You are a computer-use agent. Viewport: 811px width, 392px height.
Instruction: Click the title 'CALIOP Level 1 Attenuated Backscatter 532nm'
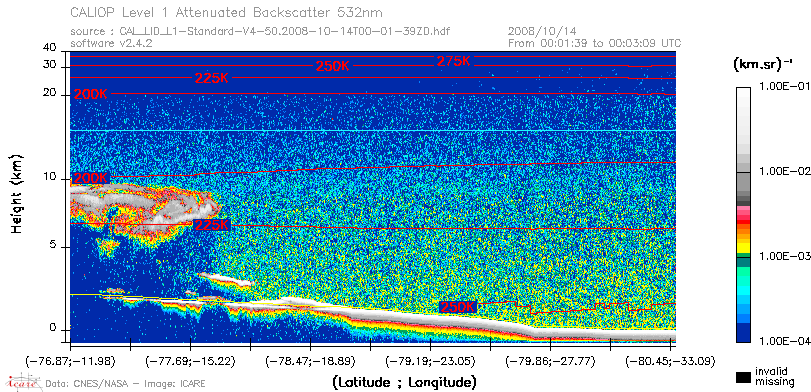(227, 12)
